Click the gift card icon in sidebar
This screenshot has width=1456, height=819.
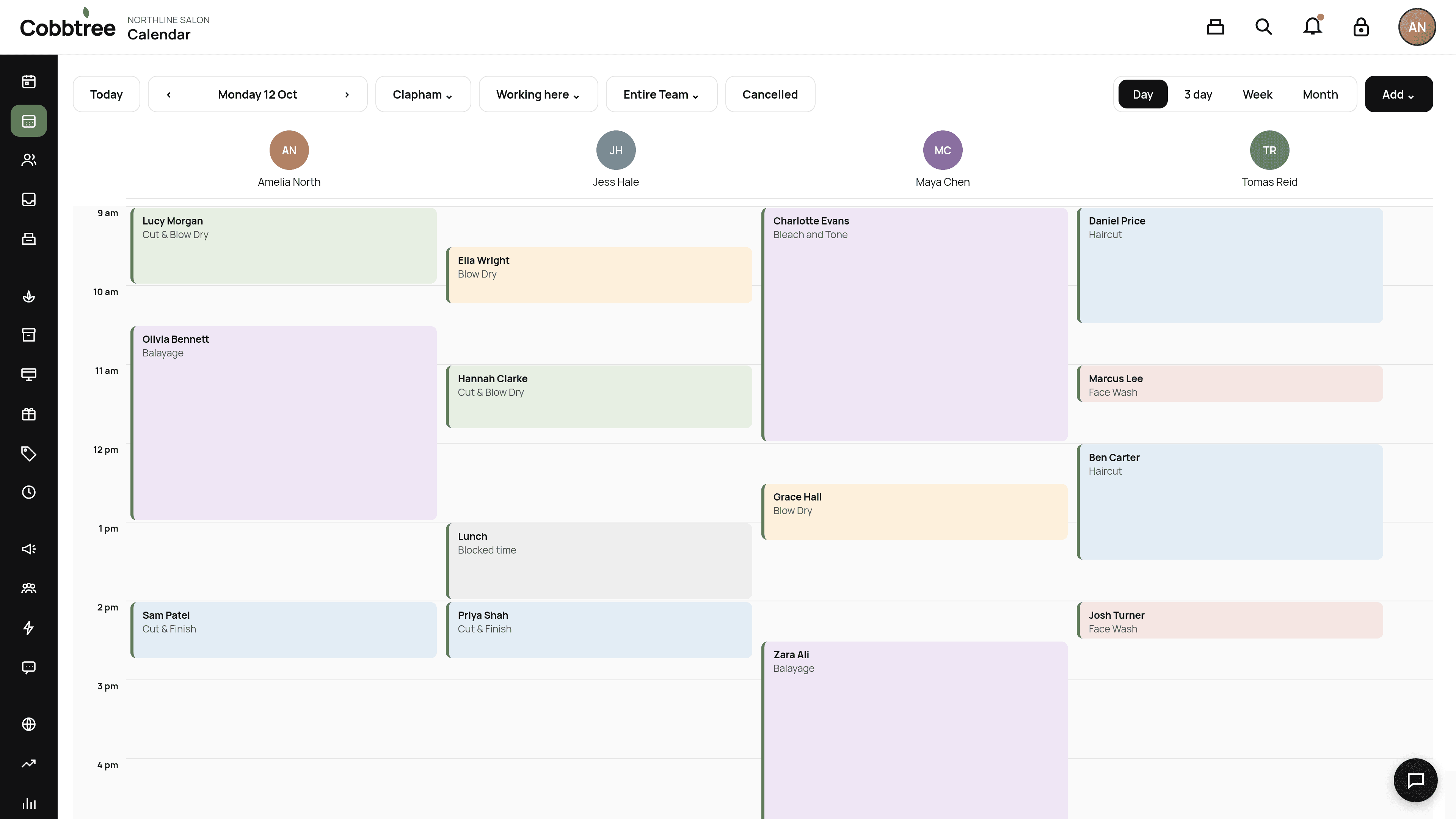[x=29, y=414]
